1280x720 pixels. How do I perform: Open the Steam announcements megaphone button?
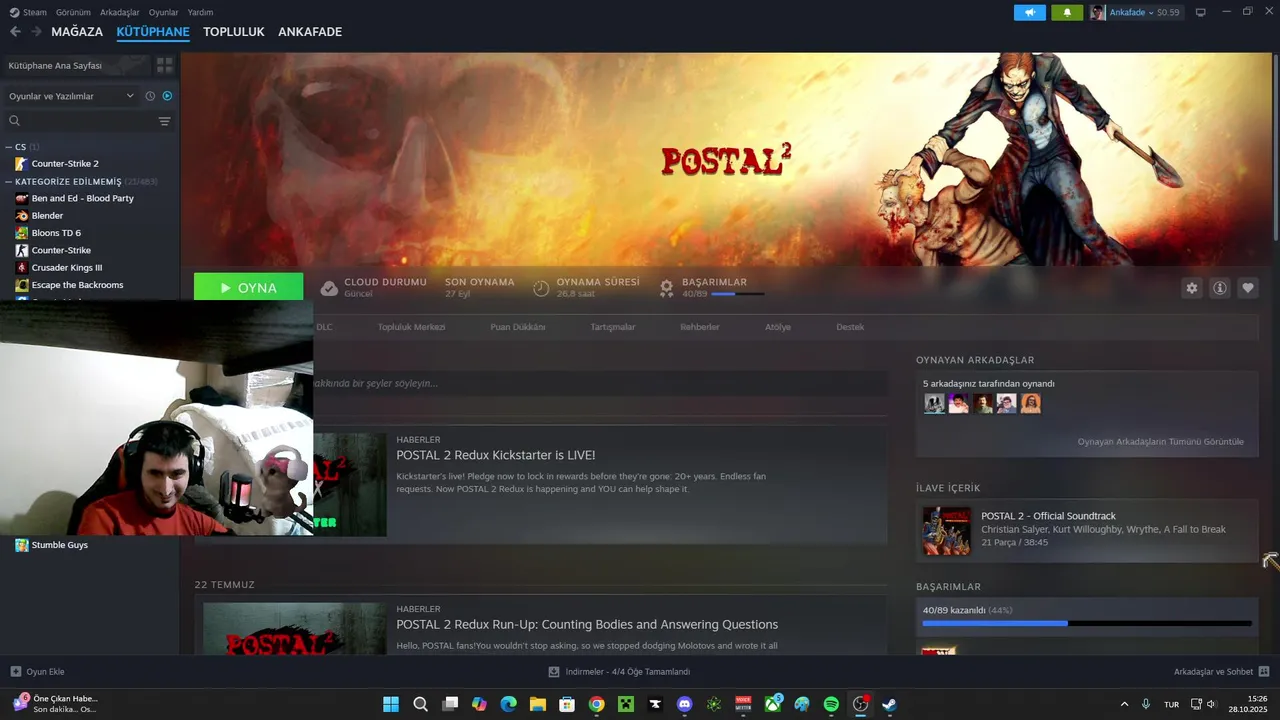tap(1029, 12)
